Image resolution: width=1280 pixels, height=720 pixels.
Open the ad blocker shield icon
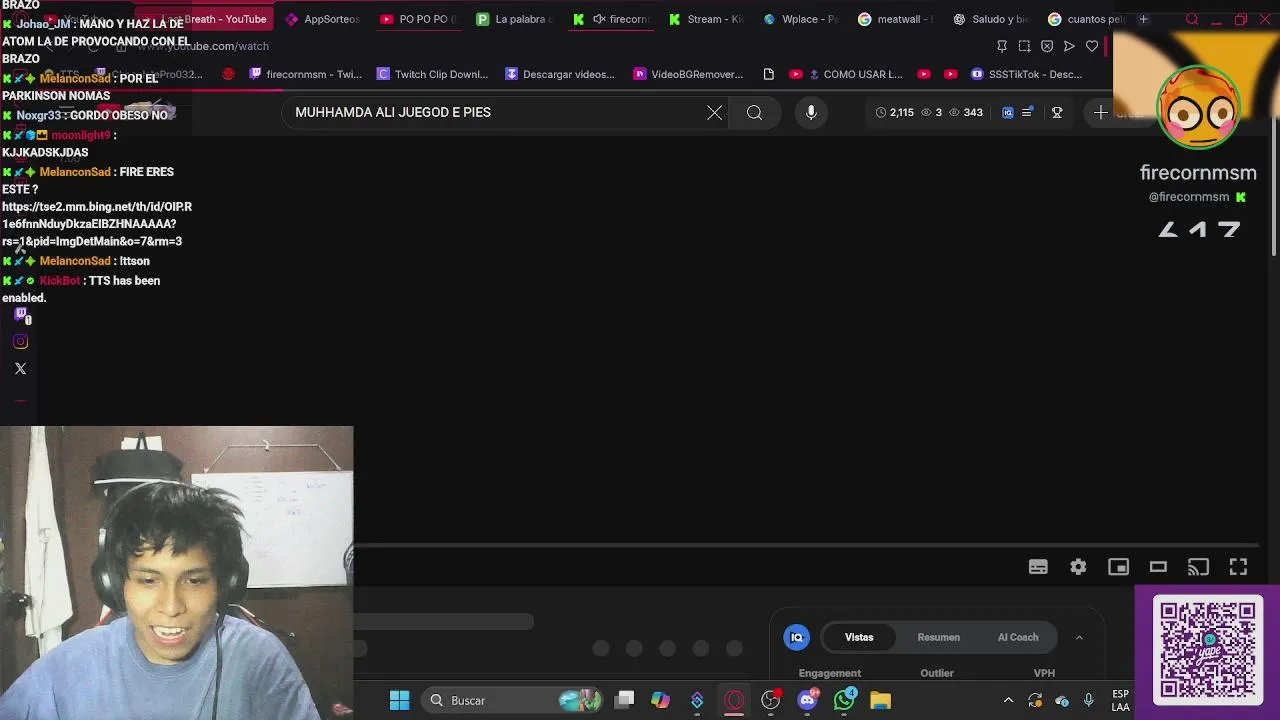tap(1047, 46)
